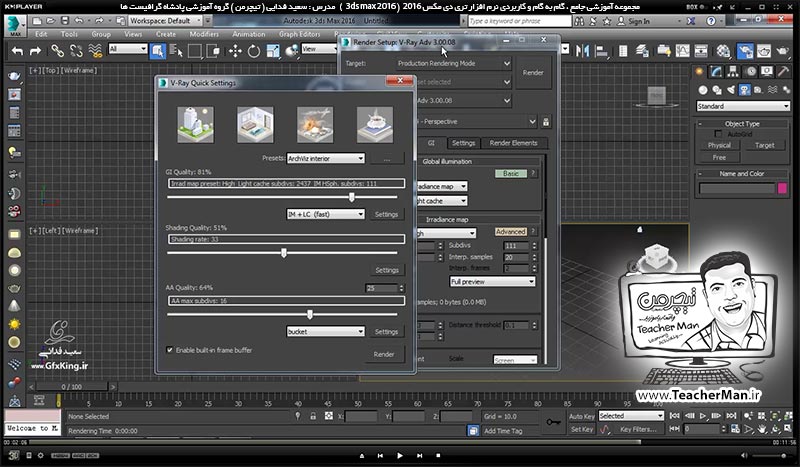
Task: Open the Selected key filter dropdown
Action: [x=631, y=416]
